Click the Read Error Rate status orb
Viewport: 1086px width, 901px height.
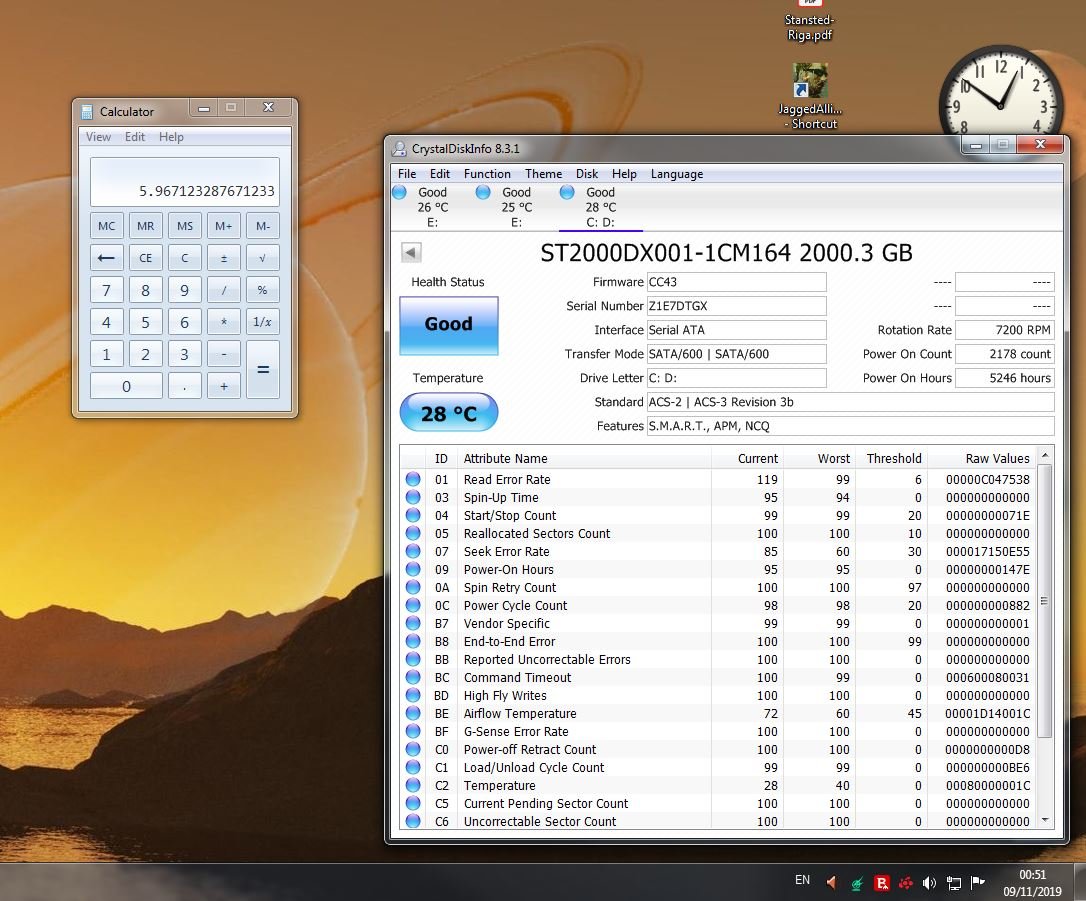pos(413,480)
